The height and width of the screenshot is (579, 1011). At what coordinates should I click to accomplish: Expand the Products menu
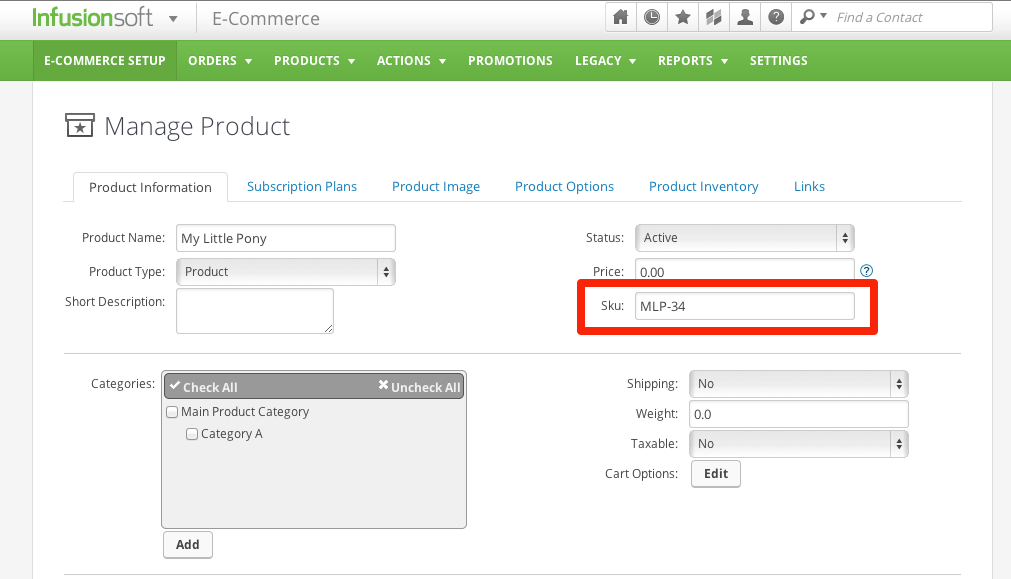coord(314,61)
